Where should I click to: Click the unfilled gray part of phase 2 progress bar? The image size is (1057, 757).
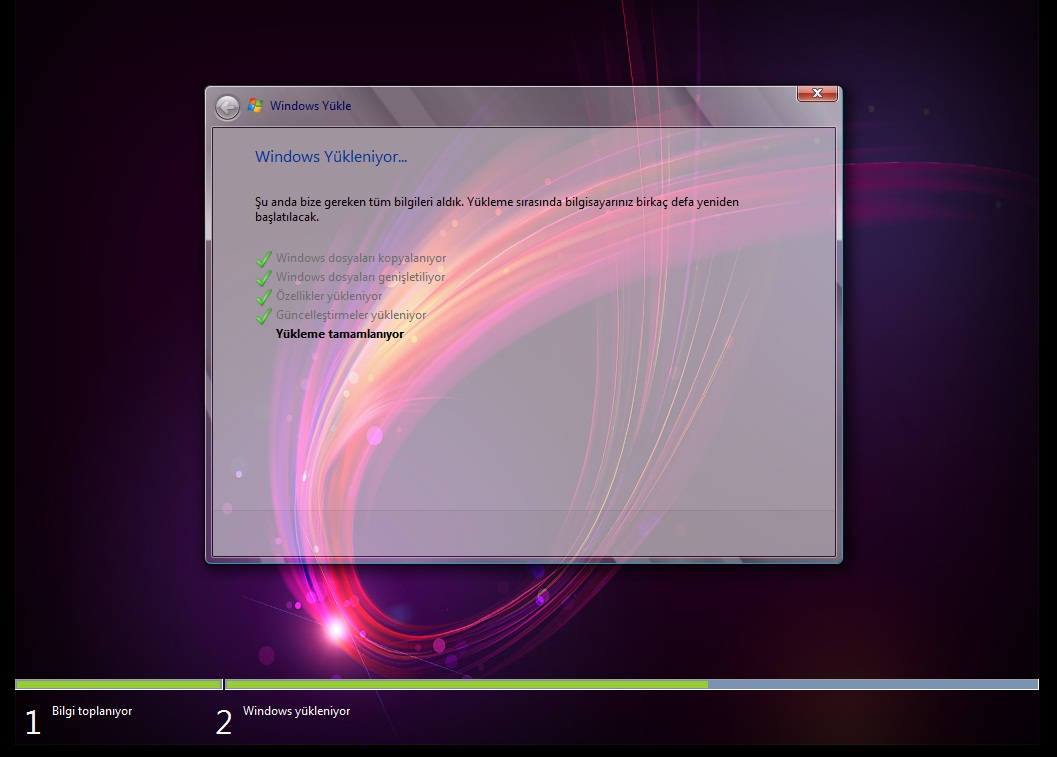point(872,685)
